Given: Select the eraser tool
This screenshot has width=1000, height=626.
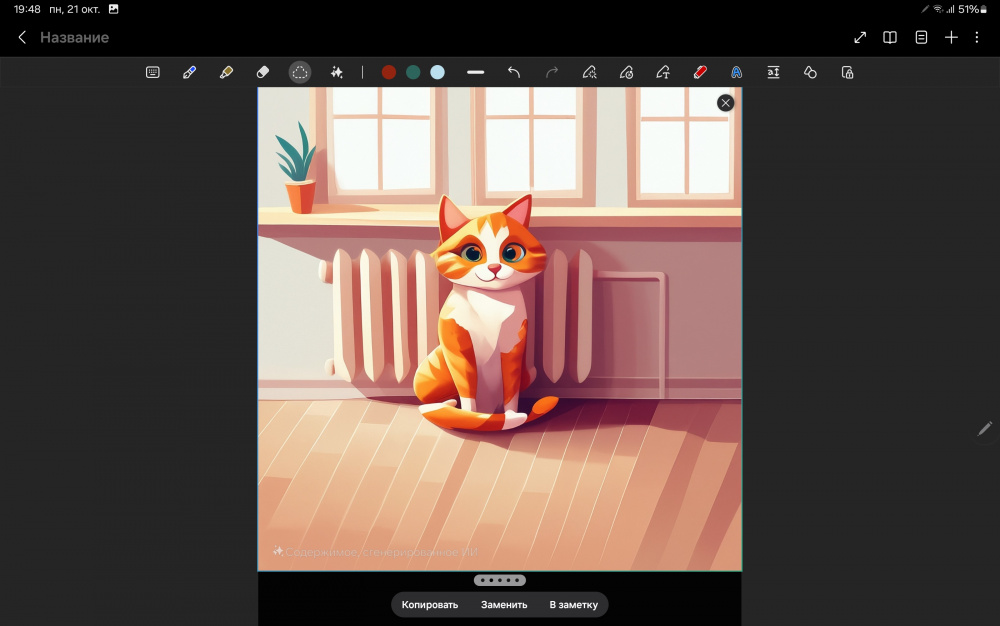Looking at the screenshot, I should tap(263, 72).
